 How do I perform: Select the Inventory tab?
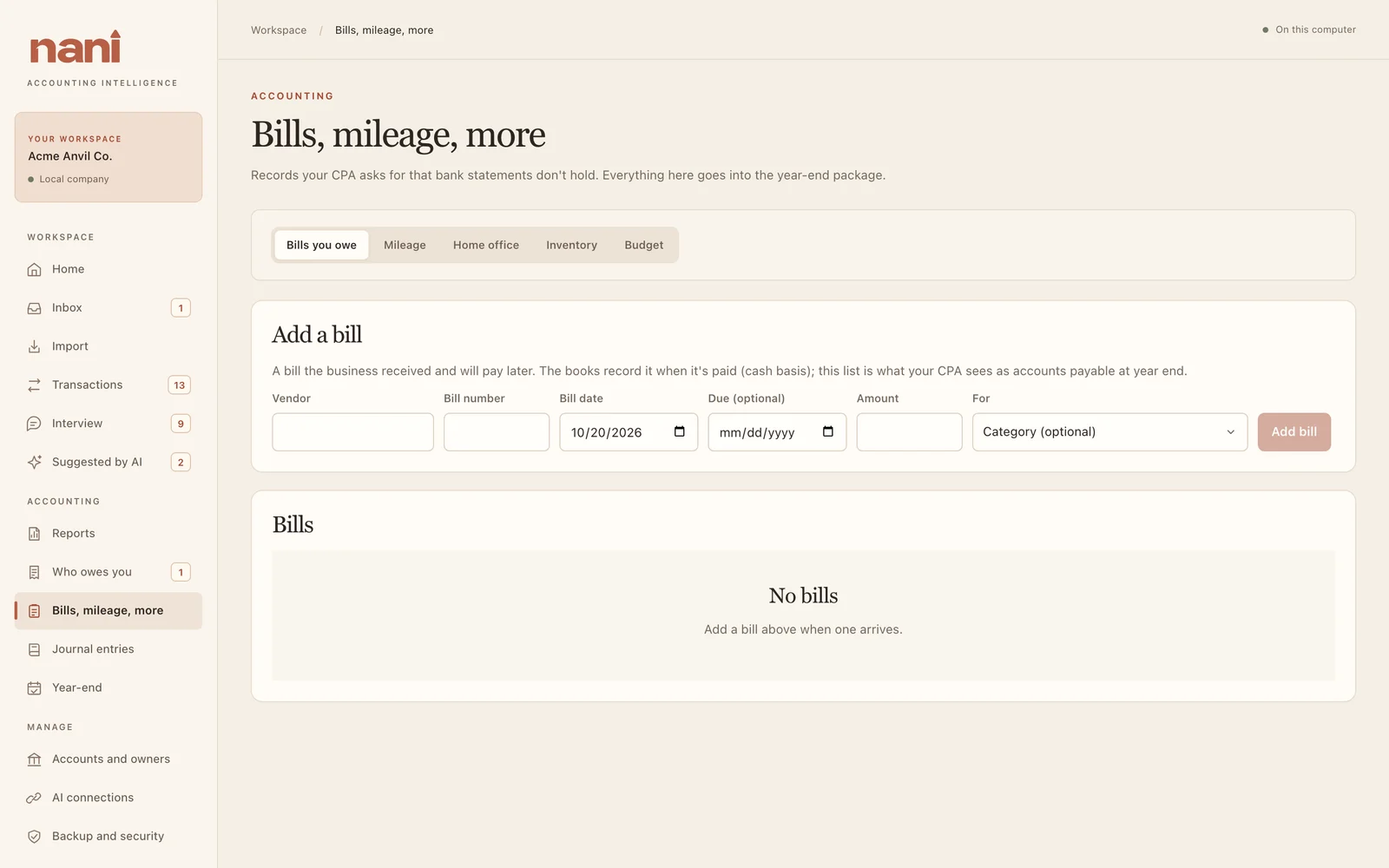(x=571, y=245)
